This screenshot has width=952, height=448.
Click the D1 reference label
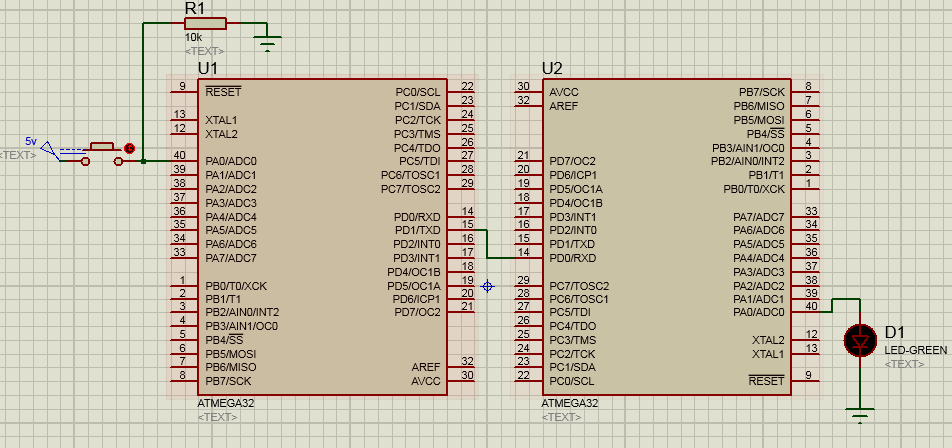coord(894,332)
